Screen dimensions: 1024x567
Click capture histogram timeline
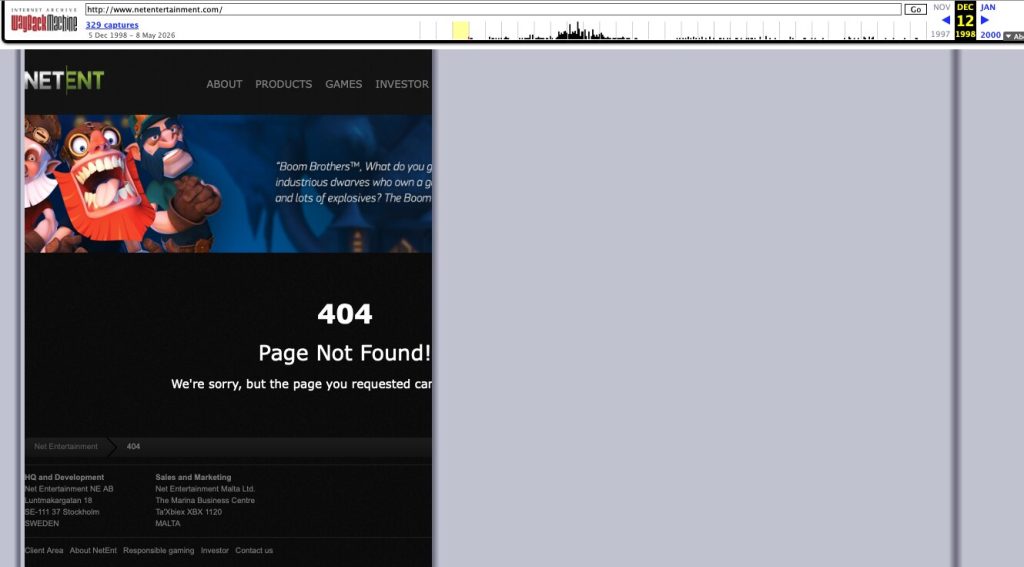tap(673, 30)
